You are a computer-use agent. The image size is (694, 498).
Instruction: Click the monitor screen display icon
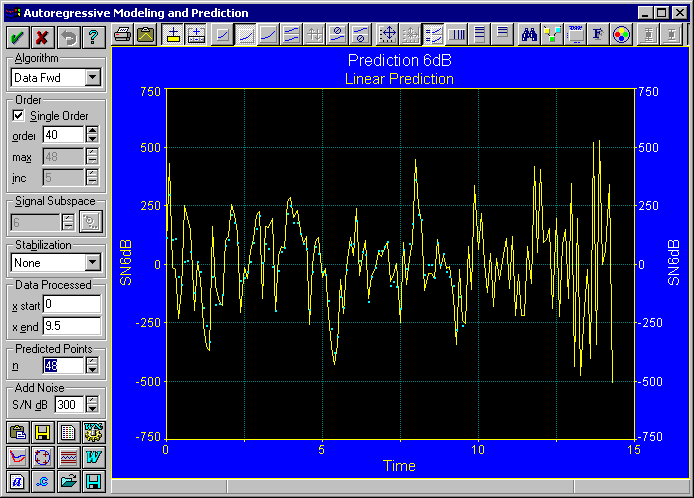coord(575,35)
